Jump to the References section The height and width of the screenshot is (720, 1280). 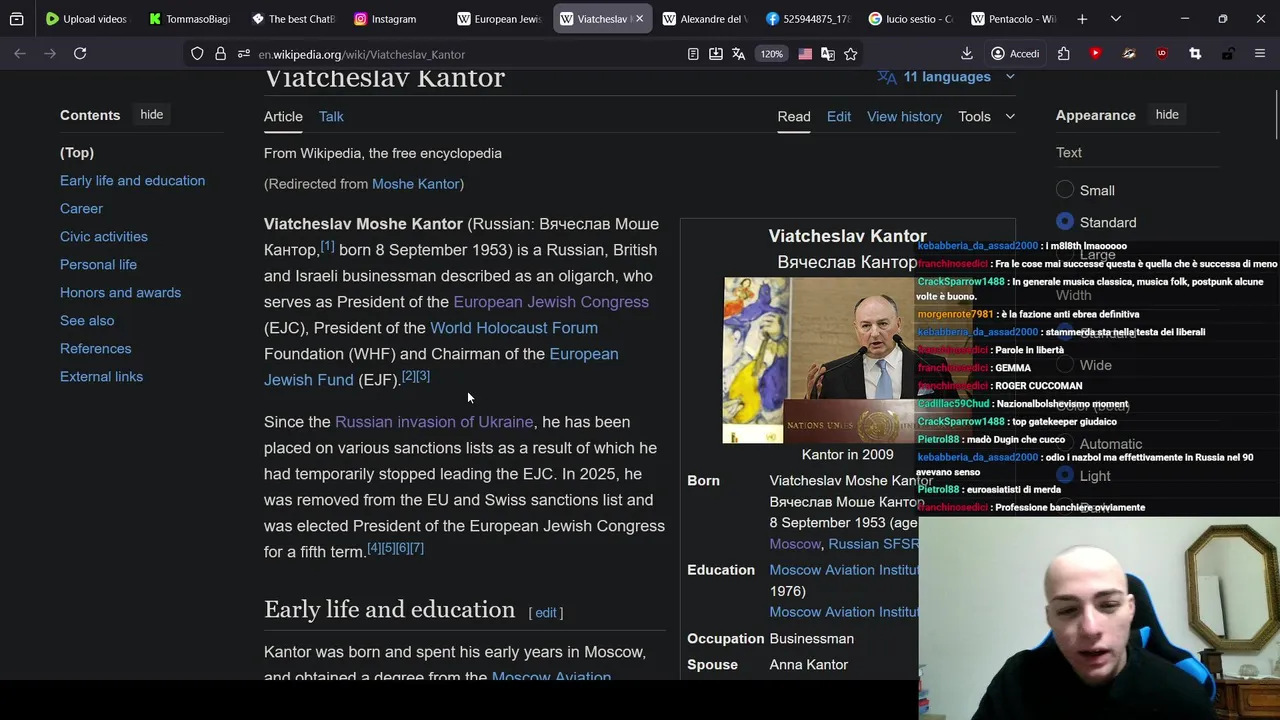coord(96,349)
